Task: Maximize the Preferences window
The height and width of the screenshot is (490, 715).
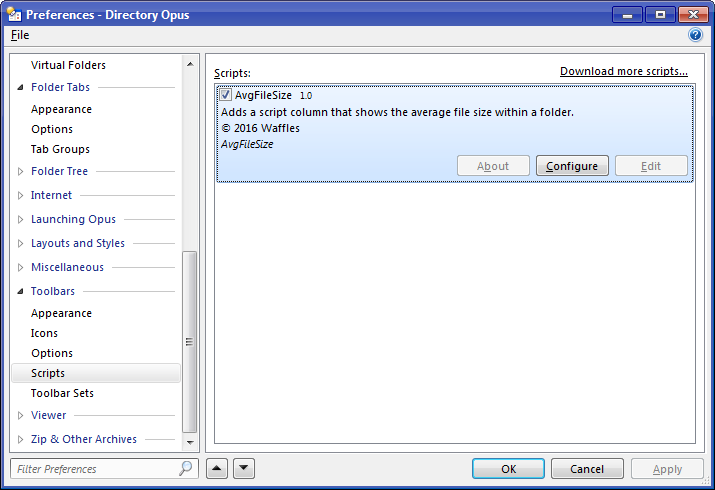Action: coord(660,15)
